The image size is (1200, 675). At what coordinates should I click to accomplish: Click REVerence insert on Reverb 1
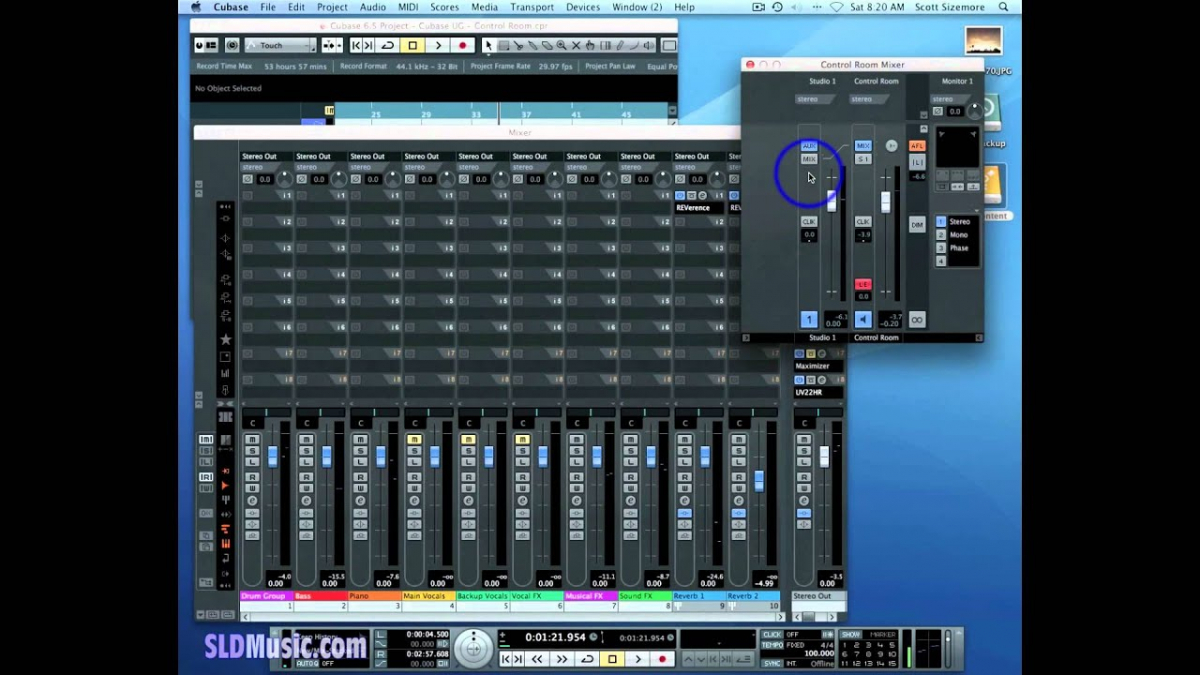click(x=697, y=208)
